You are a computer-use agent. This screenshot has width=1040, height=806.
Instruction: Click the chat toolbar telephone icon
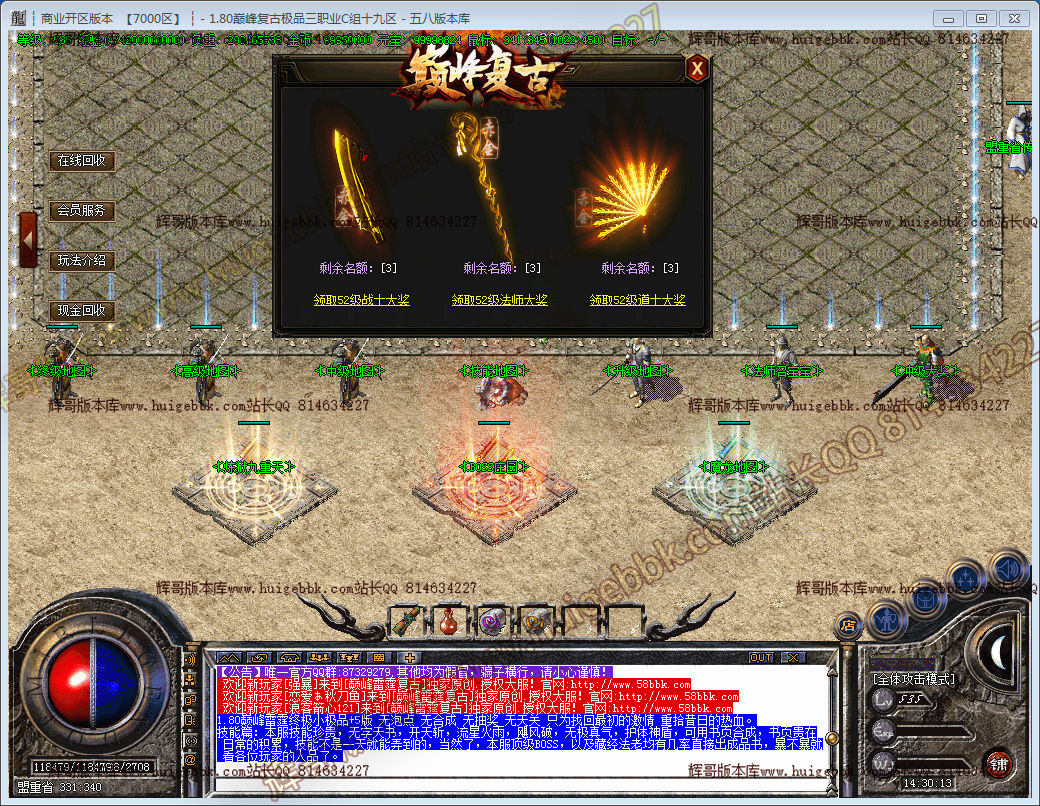[x=290, y=657]
